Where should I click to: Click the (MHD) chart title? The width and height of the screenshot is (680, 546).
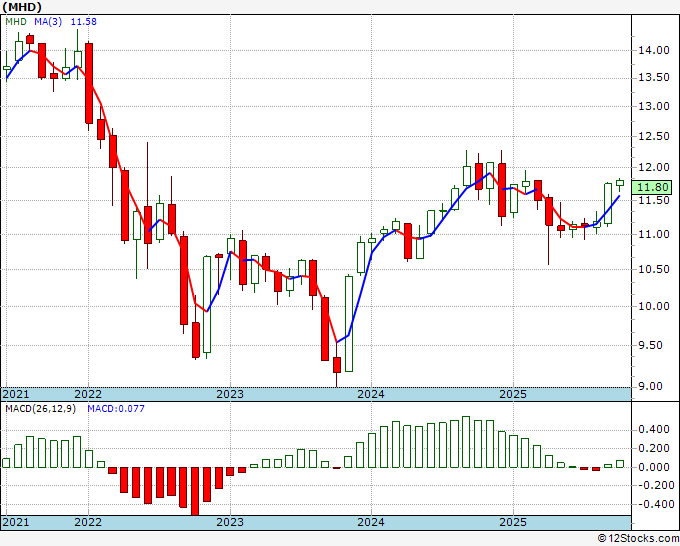pyautogui.click(x=22, y=7)
